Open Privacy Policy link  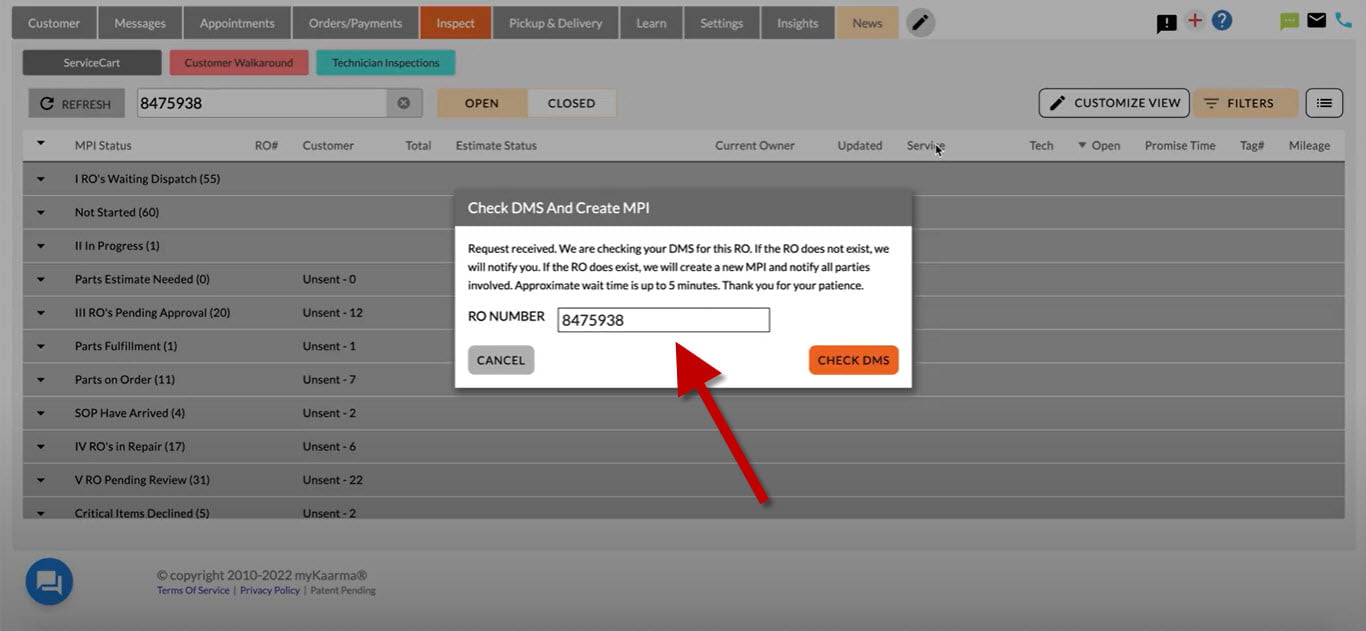(x=270, y=590)
